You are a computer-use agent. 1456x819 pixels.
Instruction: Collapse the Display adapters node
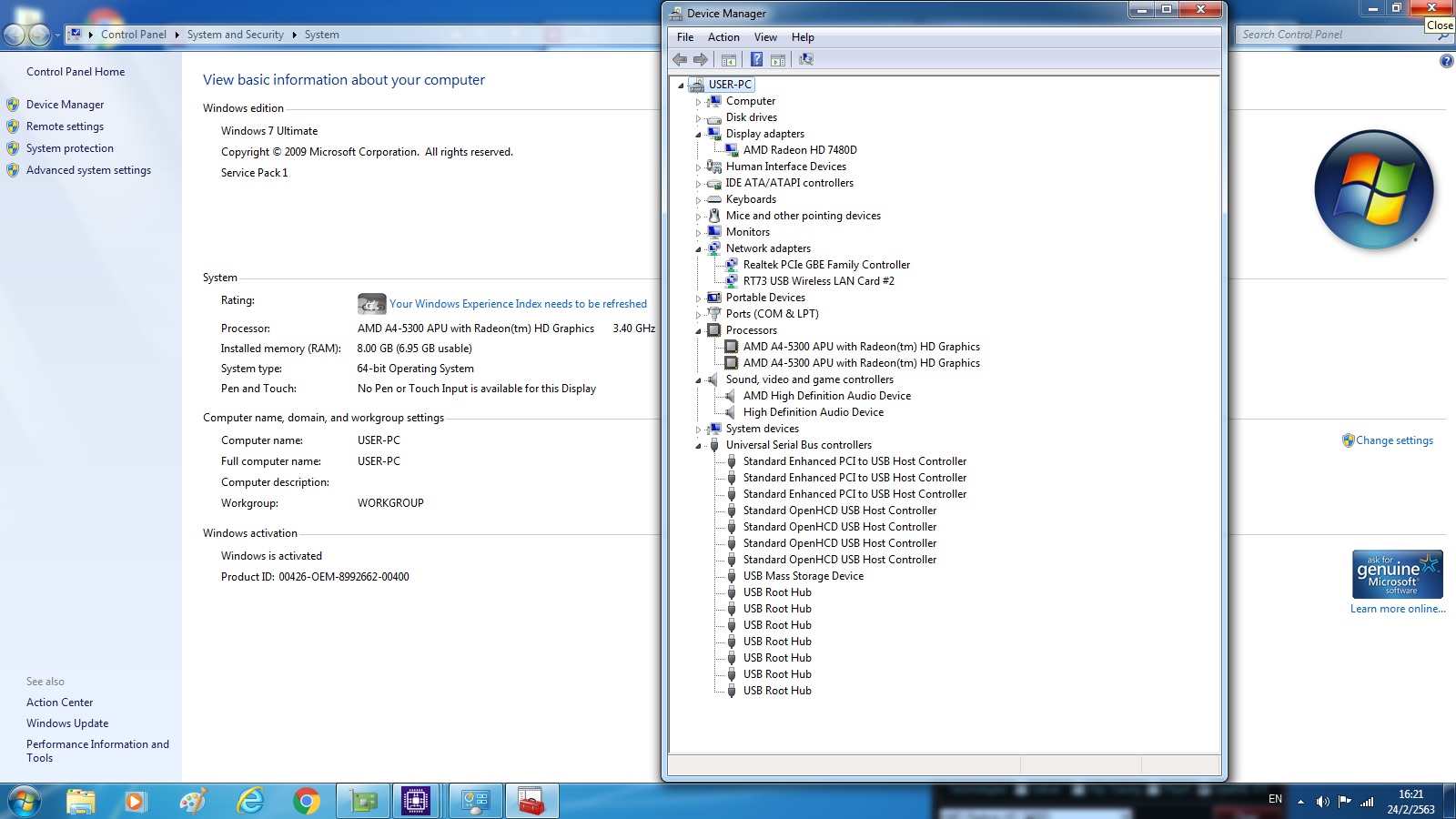699,135
